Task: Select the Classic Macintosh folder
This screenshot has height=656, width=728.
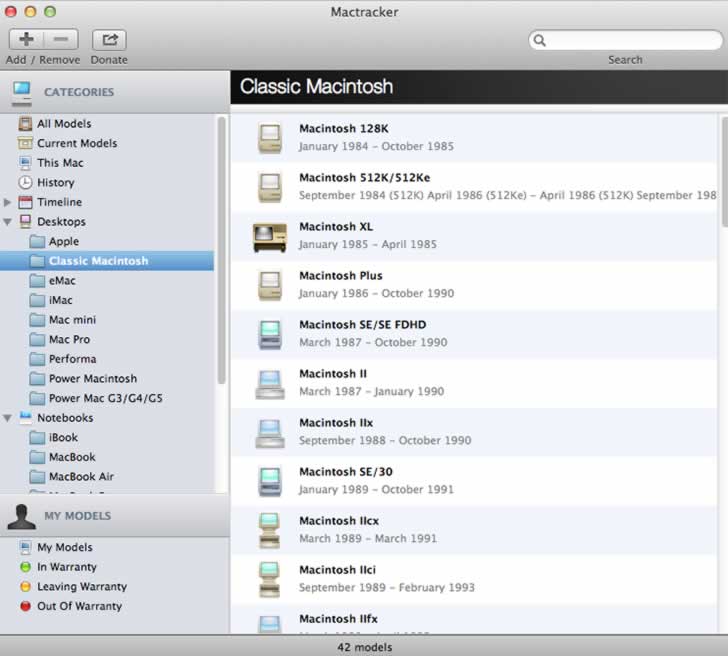Action: point(37,261)
